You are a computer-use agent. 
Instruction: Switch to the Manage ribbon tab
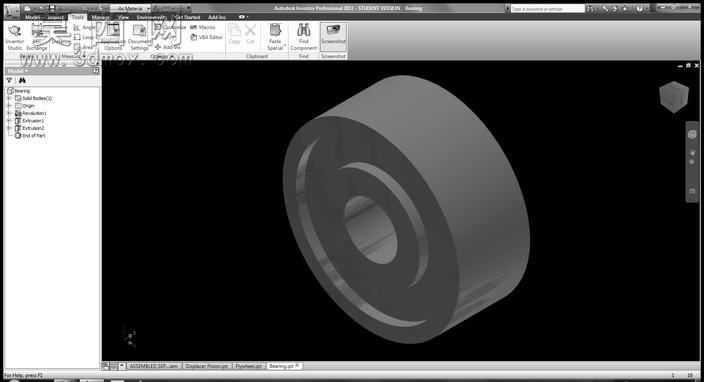pyautogui.click(x=101, y=17)
